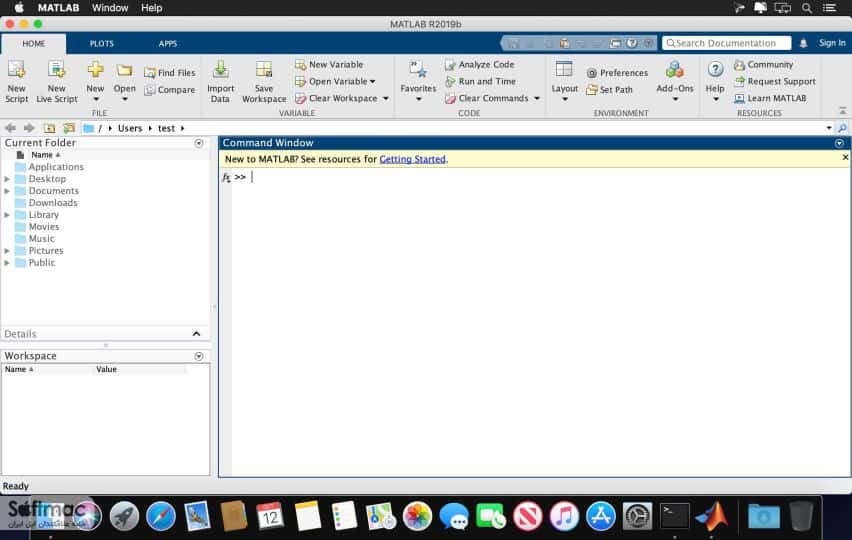Click the address bar search icon
Viewport: 852px width, 540px height.
(842, 128)
